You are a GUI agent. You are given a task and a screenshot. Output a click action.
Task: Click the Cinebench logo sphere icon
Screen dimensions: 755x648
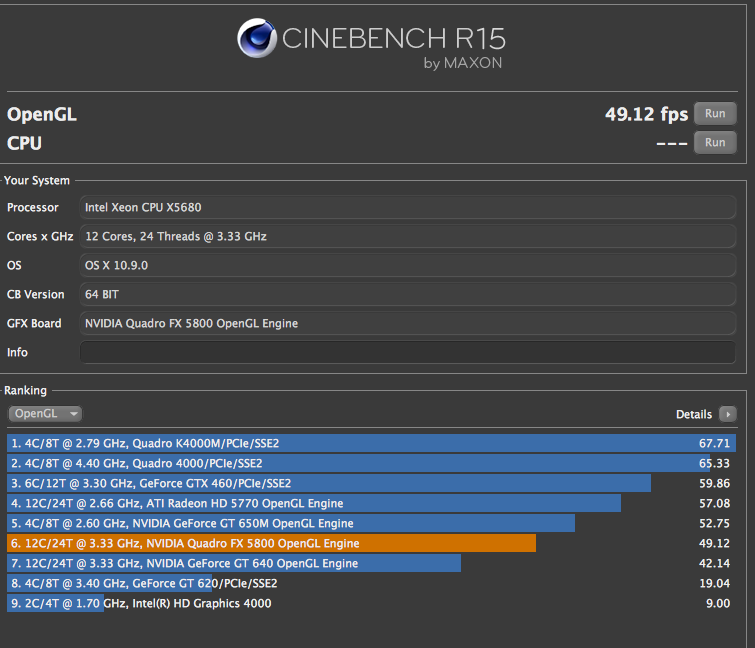point(257,38)
